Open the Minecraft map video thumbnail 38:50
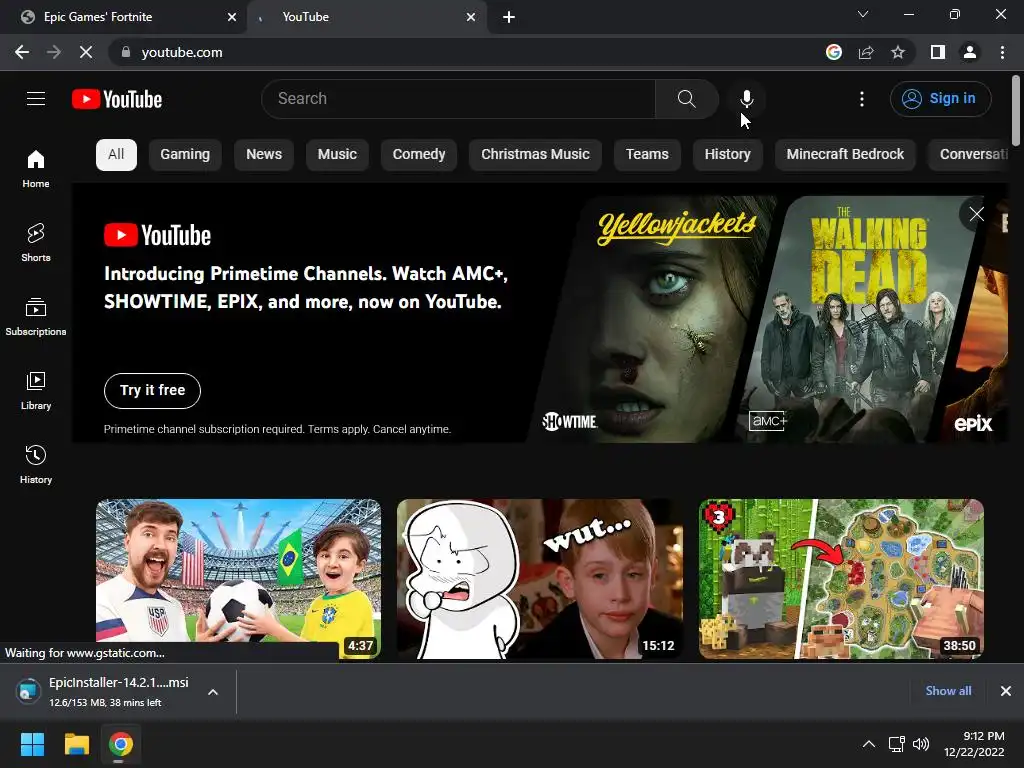Viewport: 1024px width, 768px height. [841, 579]
